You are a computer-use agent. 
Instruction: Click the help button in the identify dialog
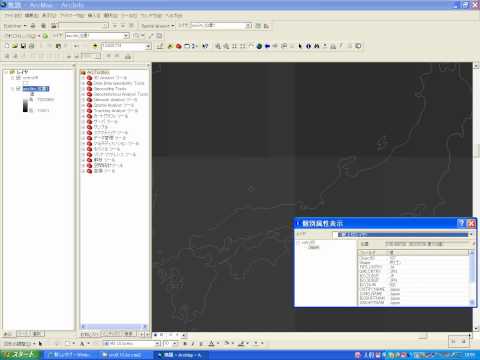click(x=461, y=223)
